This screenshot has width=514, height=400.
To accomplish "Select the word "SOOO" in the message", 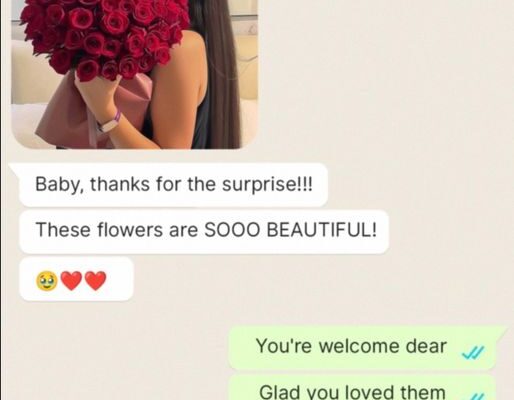I will click(232, 230).
